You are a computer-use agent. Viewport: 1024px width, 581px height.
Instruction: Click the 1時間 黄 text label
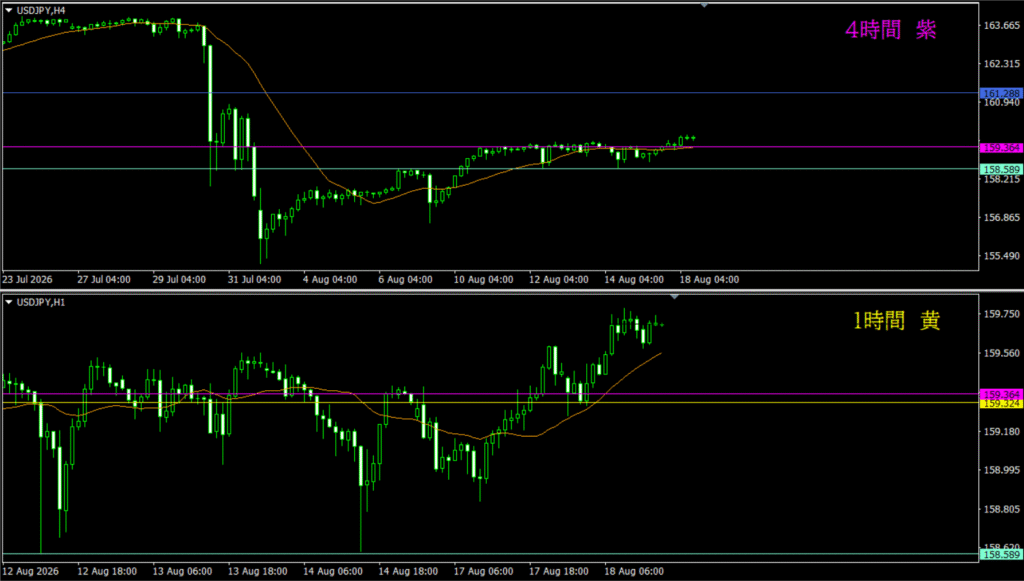[x=897, y=321]
